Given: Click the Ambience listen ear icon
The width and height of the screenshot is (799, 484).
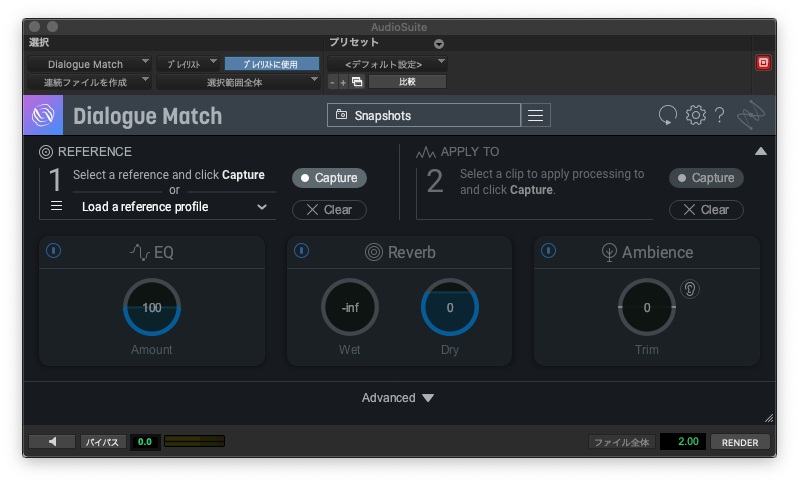Looking at the screenshot, I should coord(689,289).
